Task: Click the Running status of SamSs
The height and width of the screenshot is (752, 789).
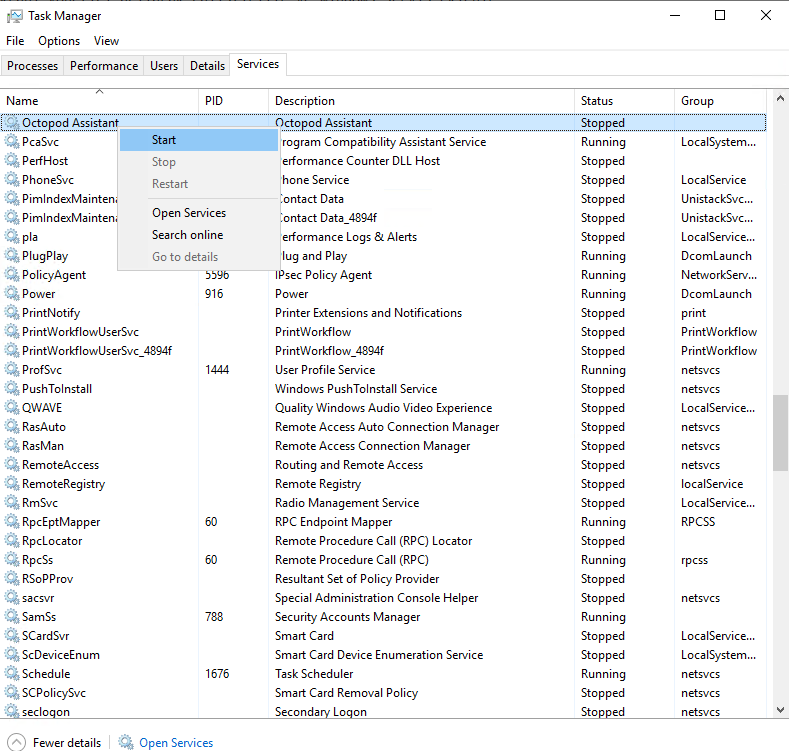Action: pyautogui.click(x=603, y=617)
